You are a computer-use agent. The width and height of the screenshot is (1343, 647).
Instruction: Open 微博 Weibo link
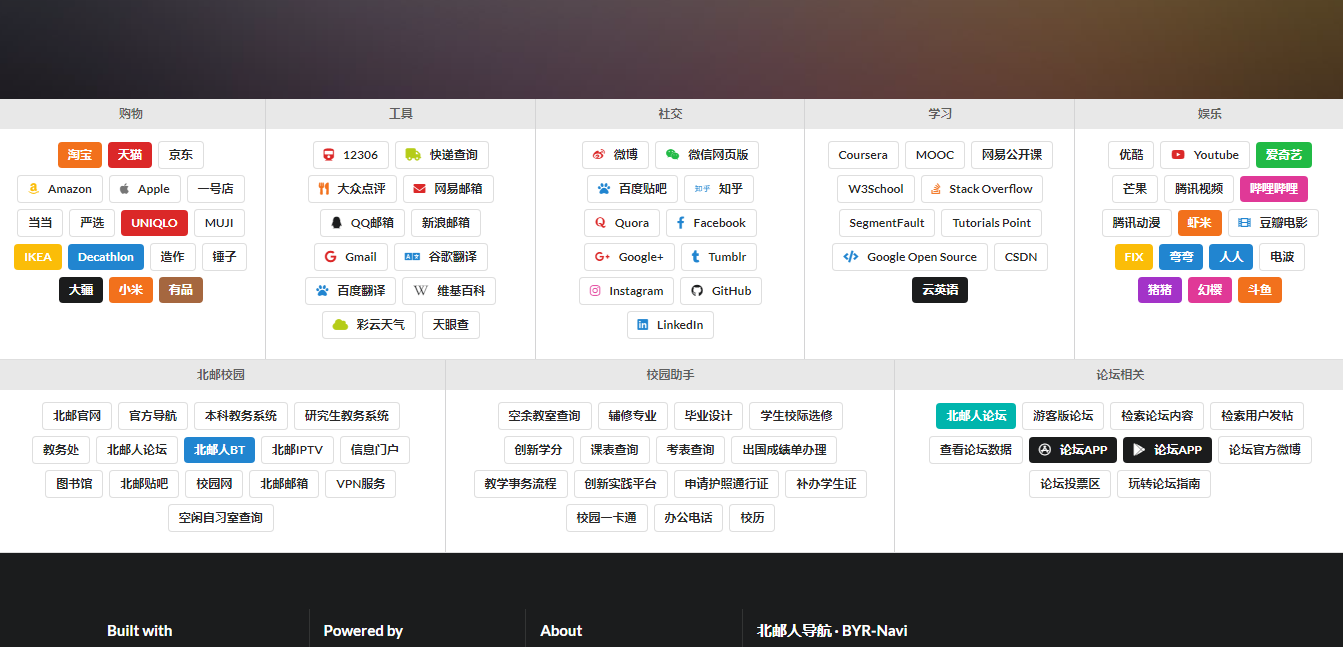click(x=615, y=155)
